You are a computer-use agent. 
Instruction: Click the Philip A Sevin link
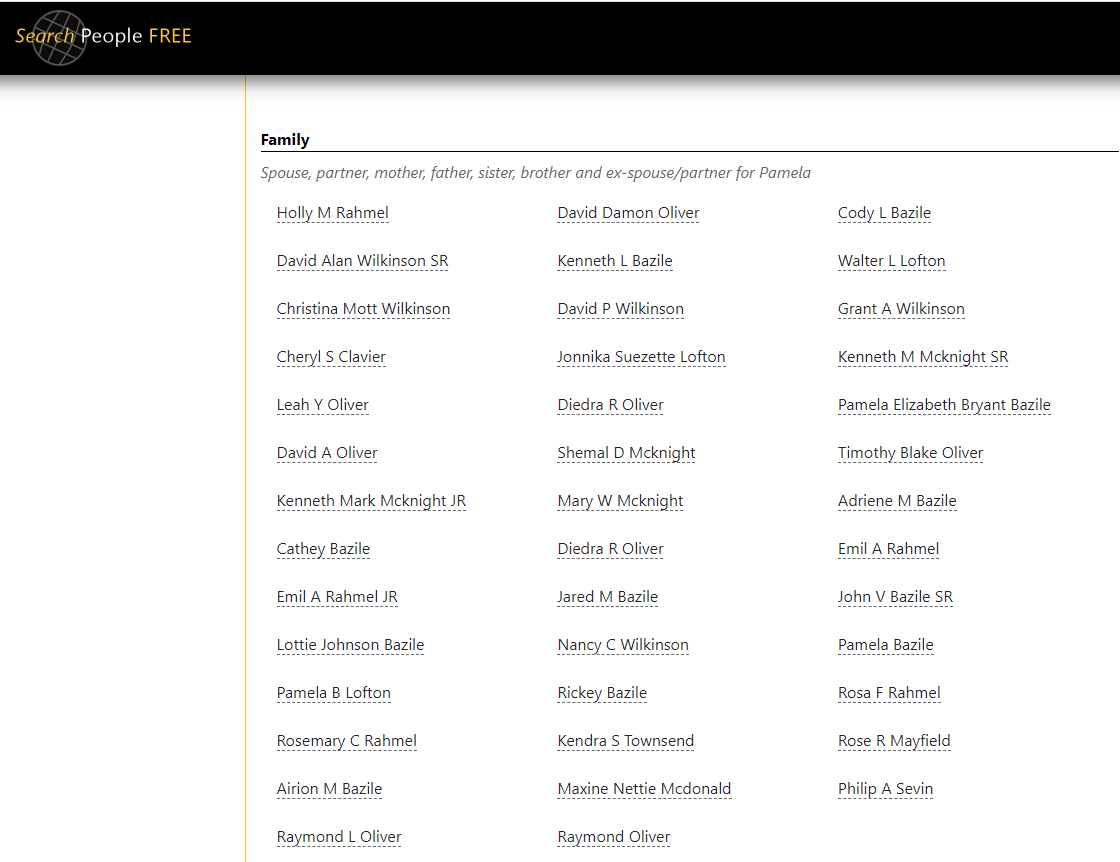(885, 789)
